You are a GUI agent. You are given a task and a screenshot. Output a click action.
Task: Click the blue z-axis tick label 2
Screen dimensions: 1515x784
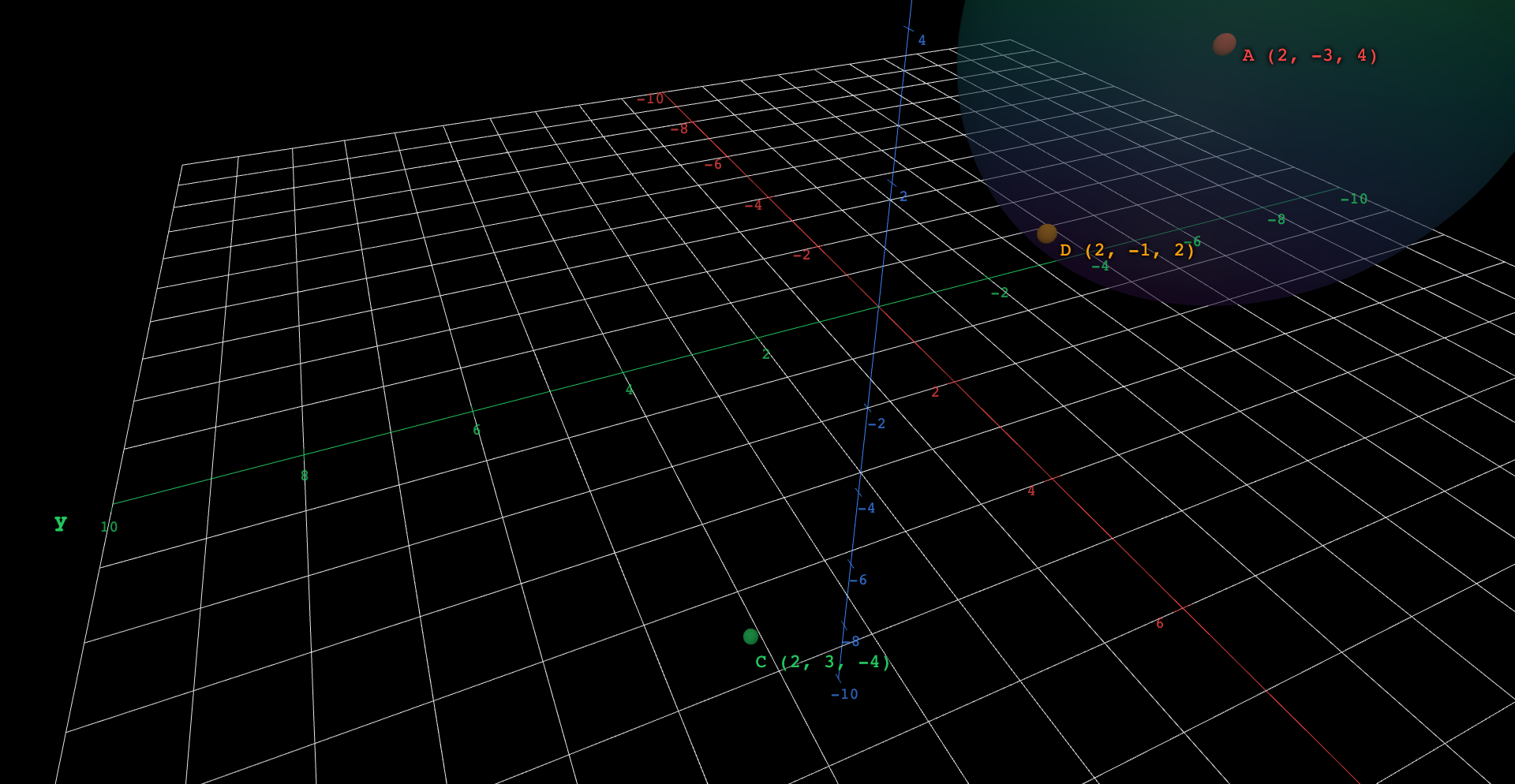pos(903,196)
